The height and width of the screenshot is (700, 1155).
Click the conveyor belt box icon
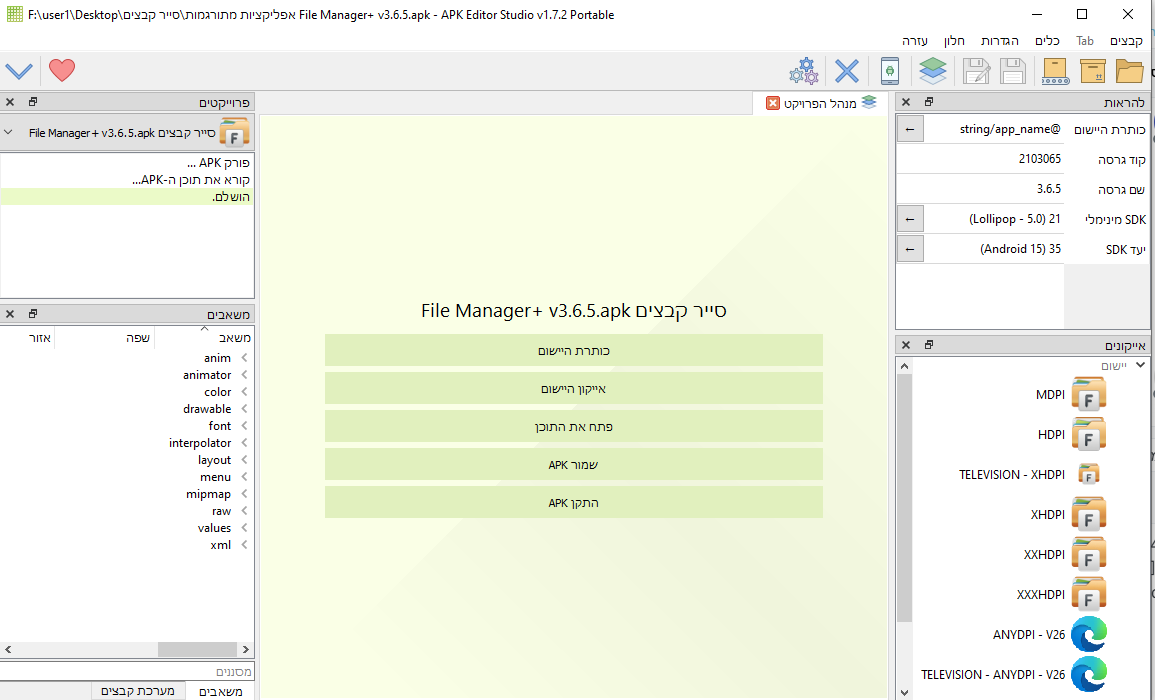pos(1055,71)
